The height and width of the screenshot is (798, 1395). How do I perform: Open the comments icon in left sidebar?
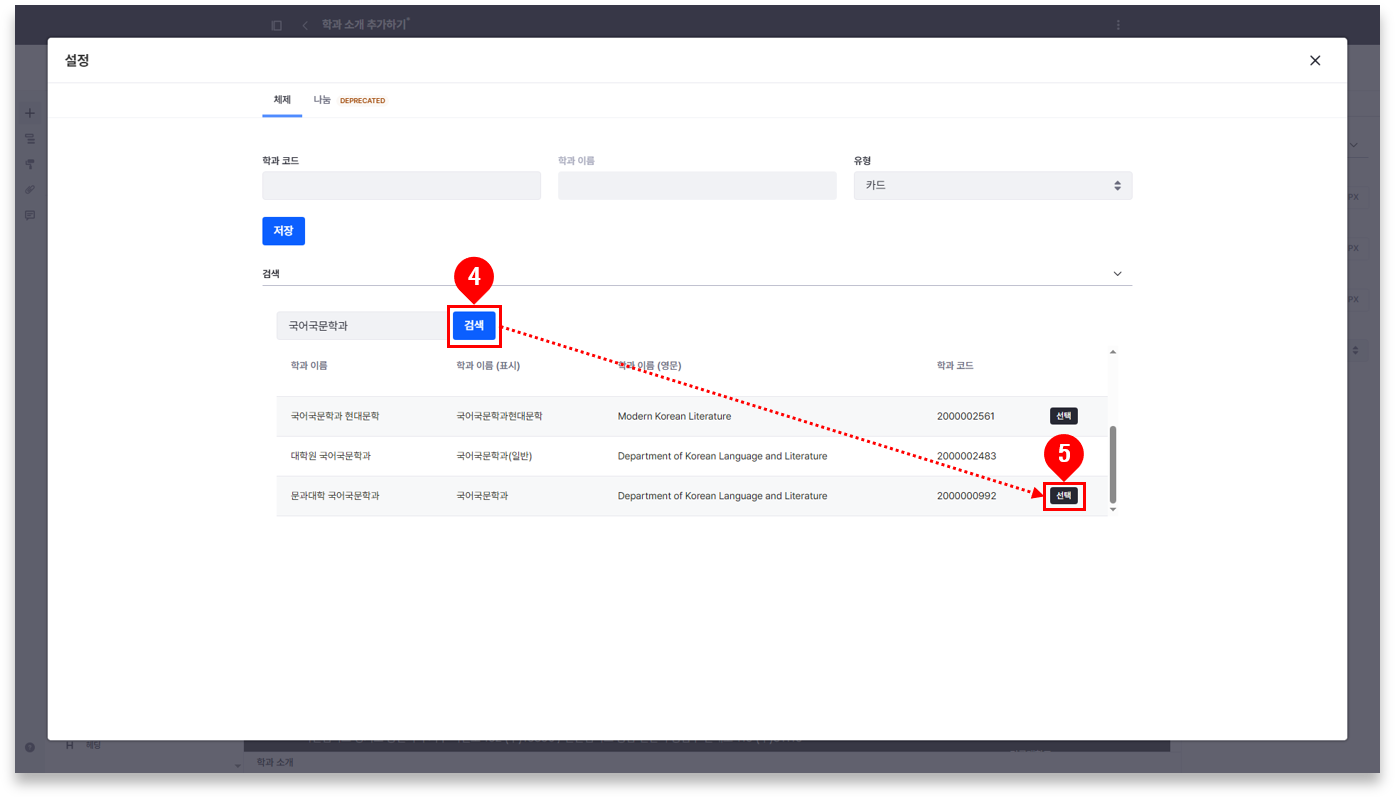click(x=30, y=215)
